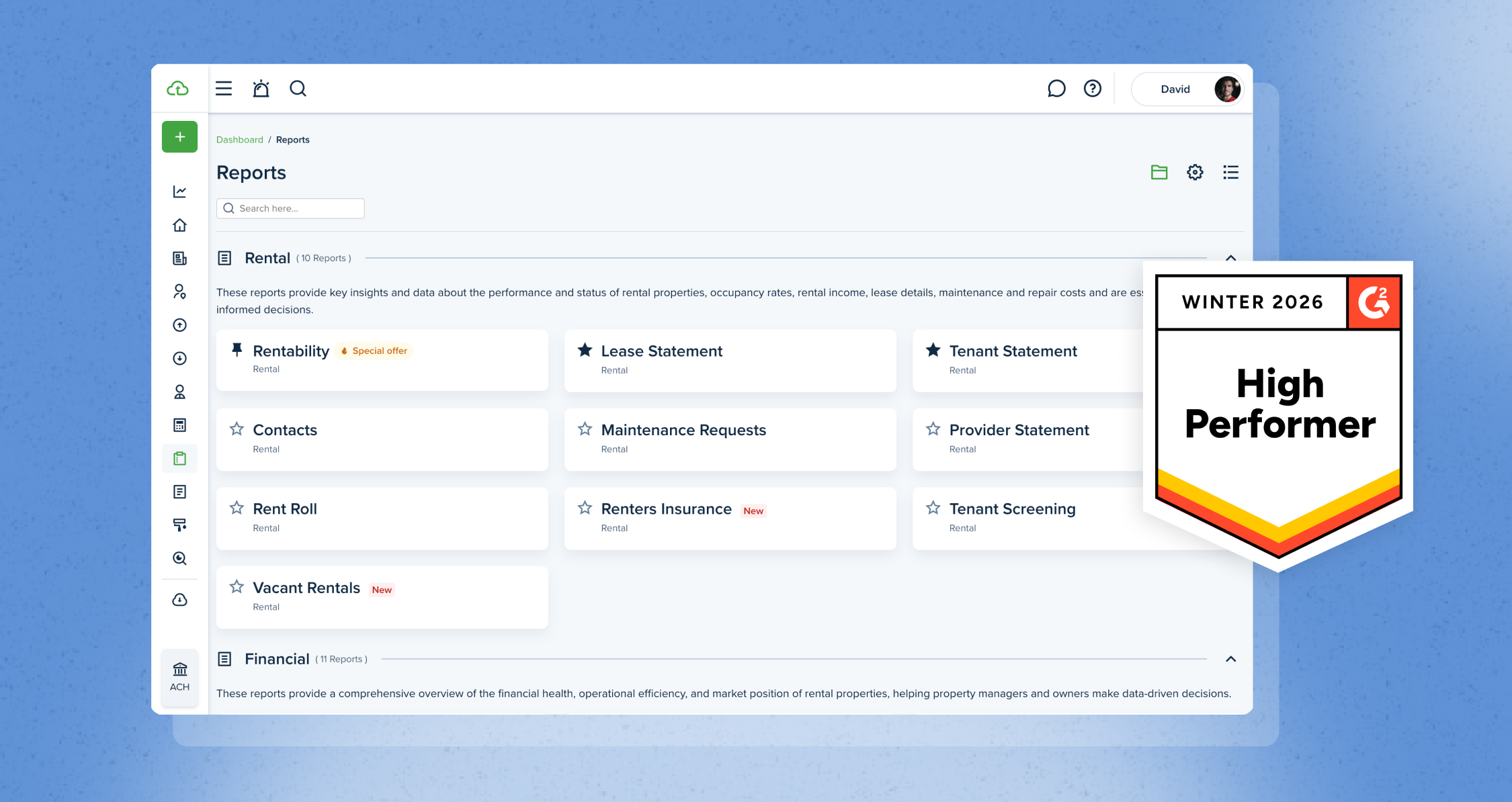Favorite the Rent Roll report
1512x802 pixels.
pyautogui.click(x=237, y=508)
